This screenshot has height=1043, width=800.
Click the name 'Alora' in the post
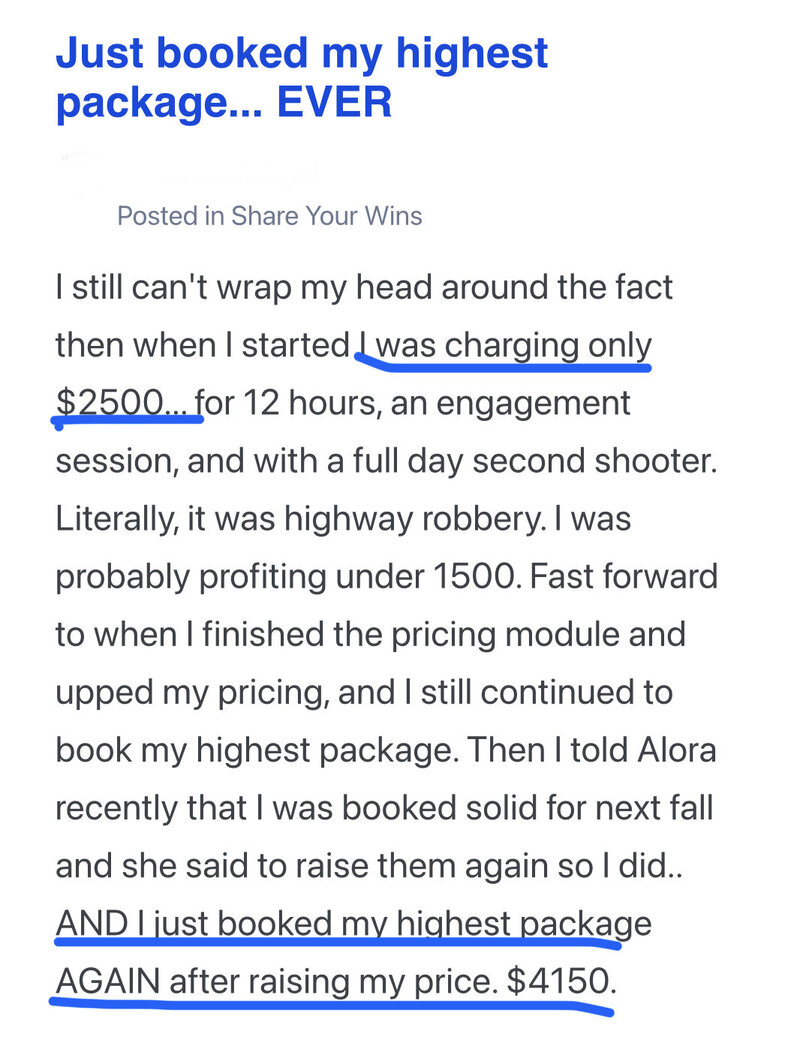[x=677, y=750]
